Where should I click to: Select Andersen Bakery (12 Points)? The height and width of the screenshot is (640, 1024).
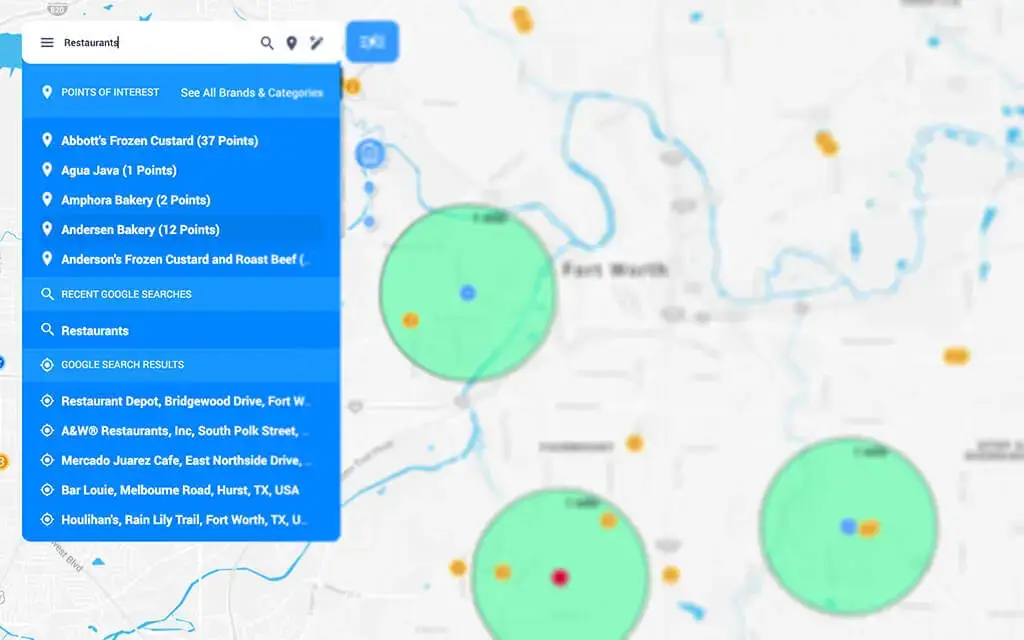(182, 229)
